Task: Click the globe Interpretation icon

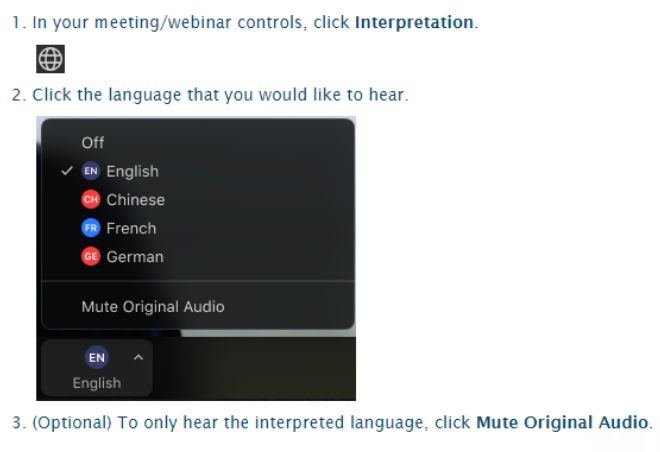Action: (x=50, y=60)
